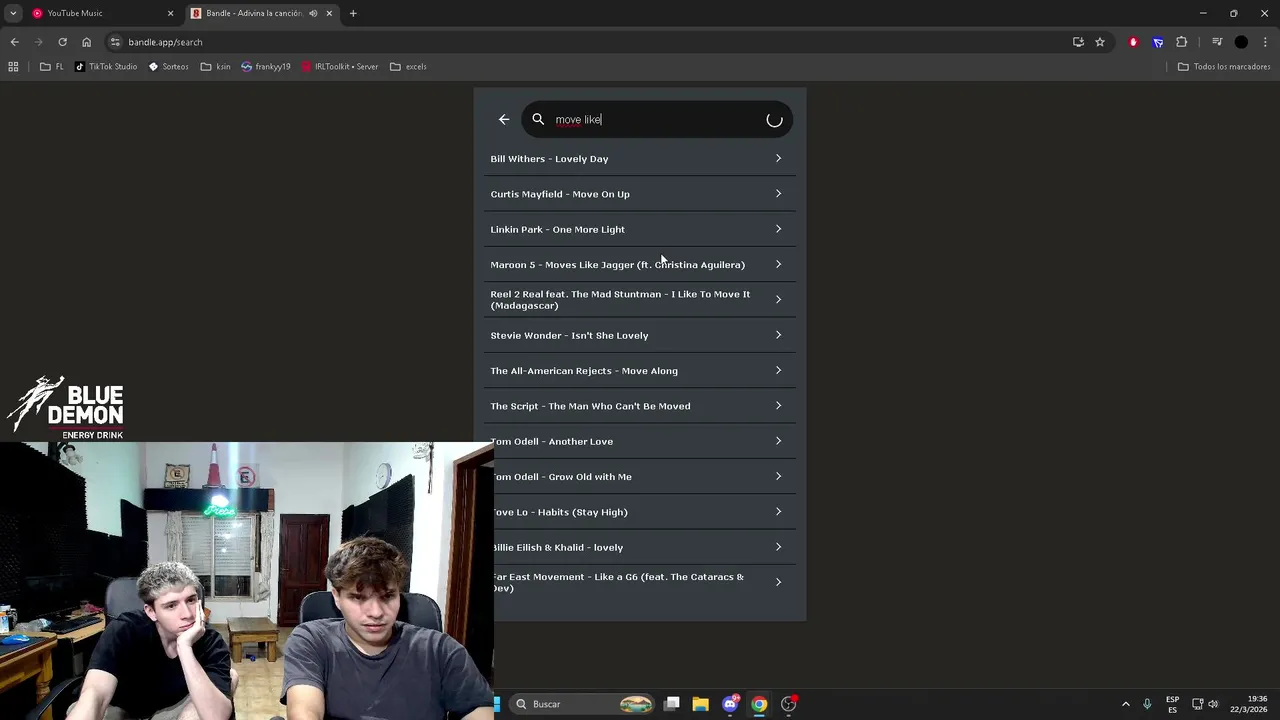Viewport: 1280px width, 720px height.
Task: Navigate back in the browser
Action: (14, 42)
